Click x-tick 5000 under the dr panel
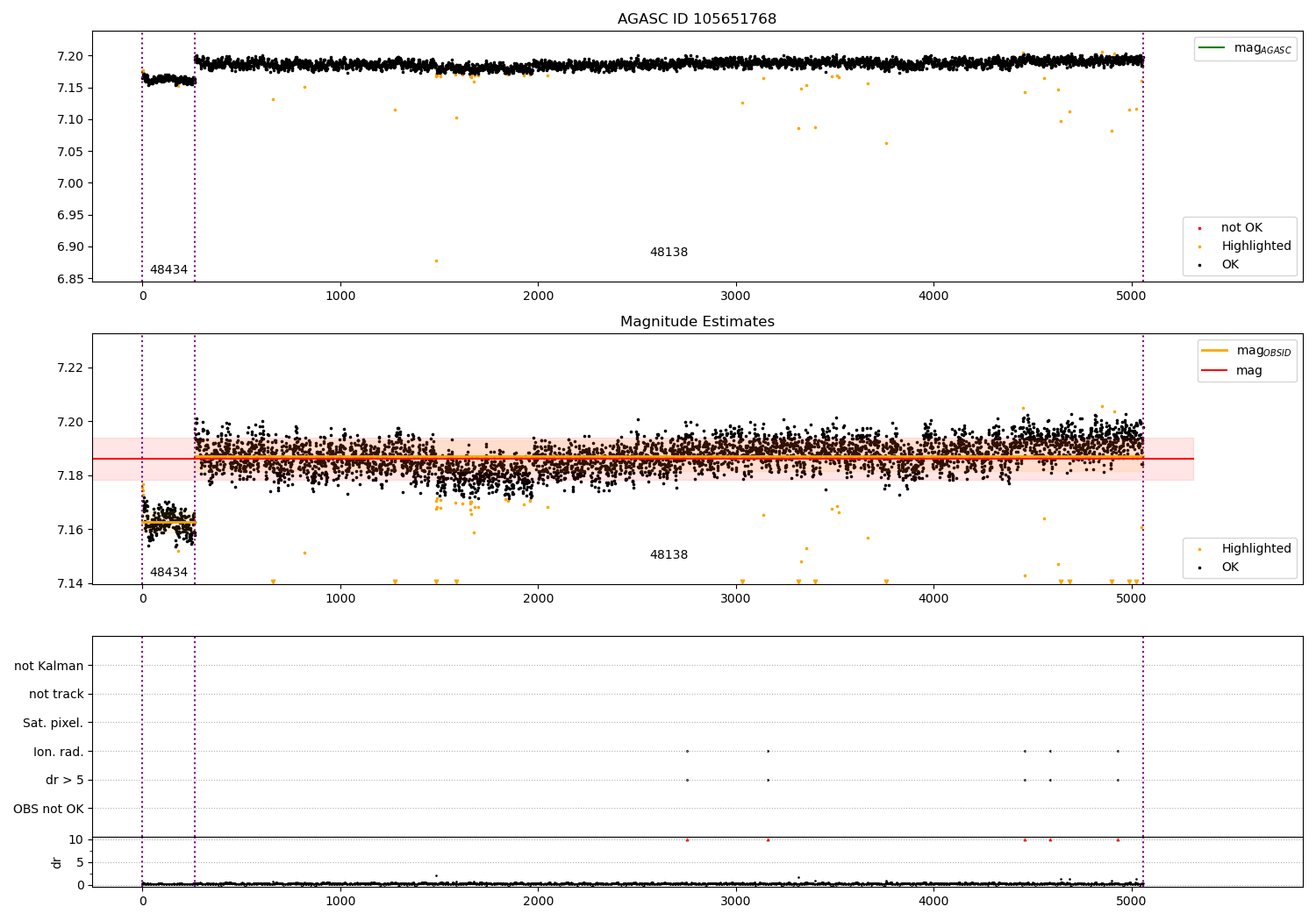Screen dimensions: 1316x921 pyautogui.click(x=1131, y=902)
